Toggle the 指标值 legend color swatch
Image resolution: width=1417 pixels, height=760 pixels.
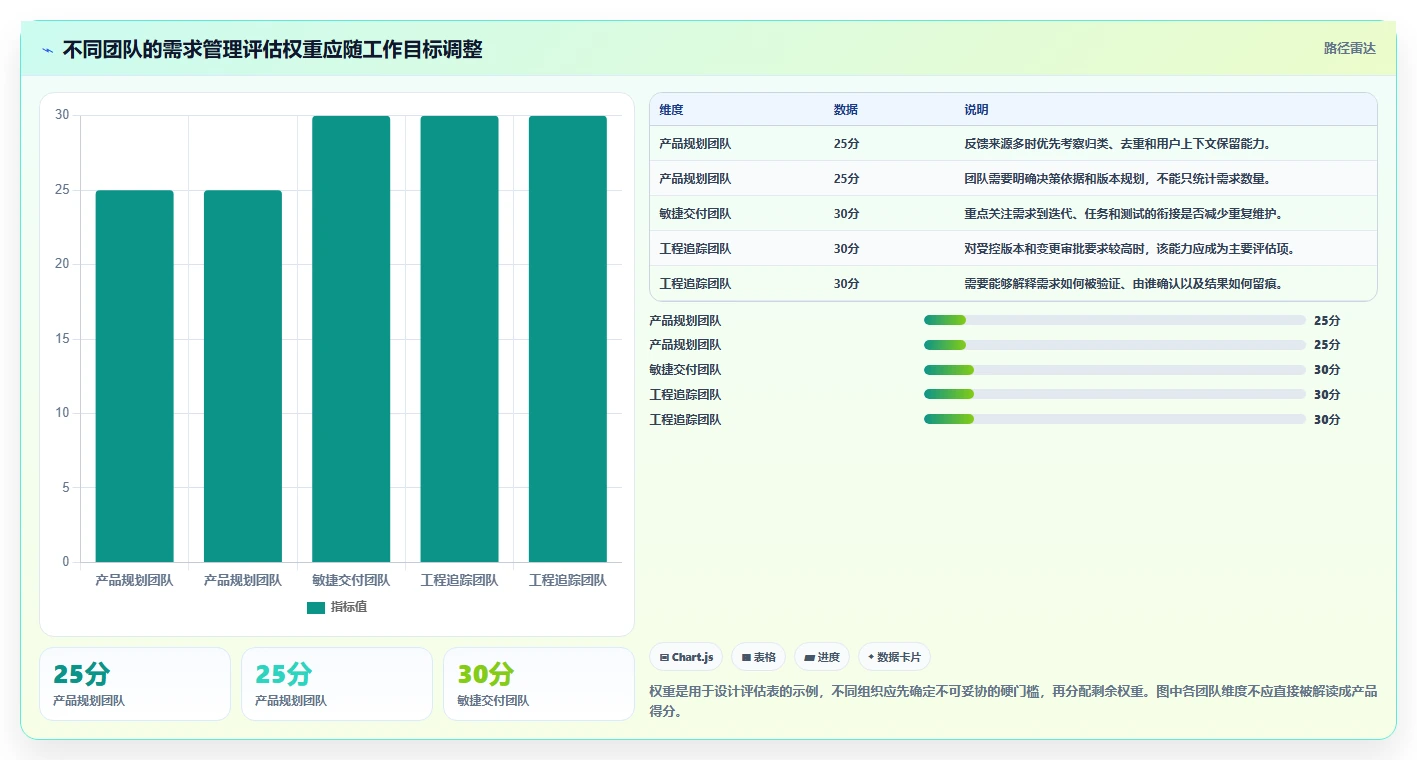click(x=316, y=607)
